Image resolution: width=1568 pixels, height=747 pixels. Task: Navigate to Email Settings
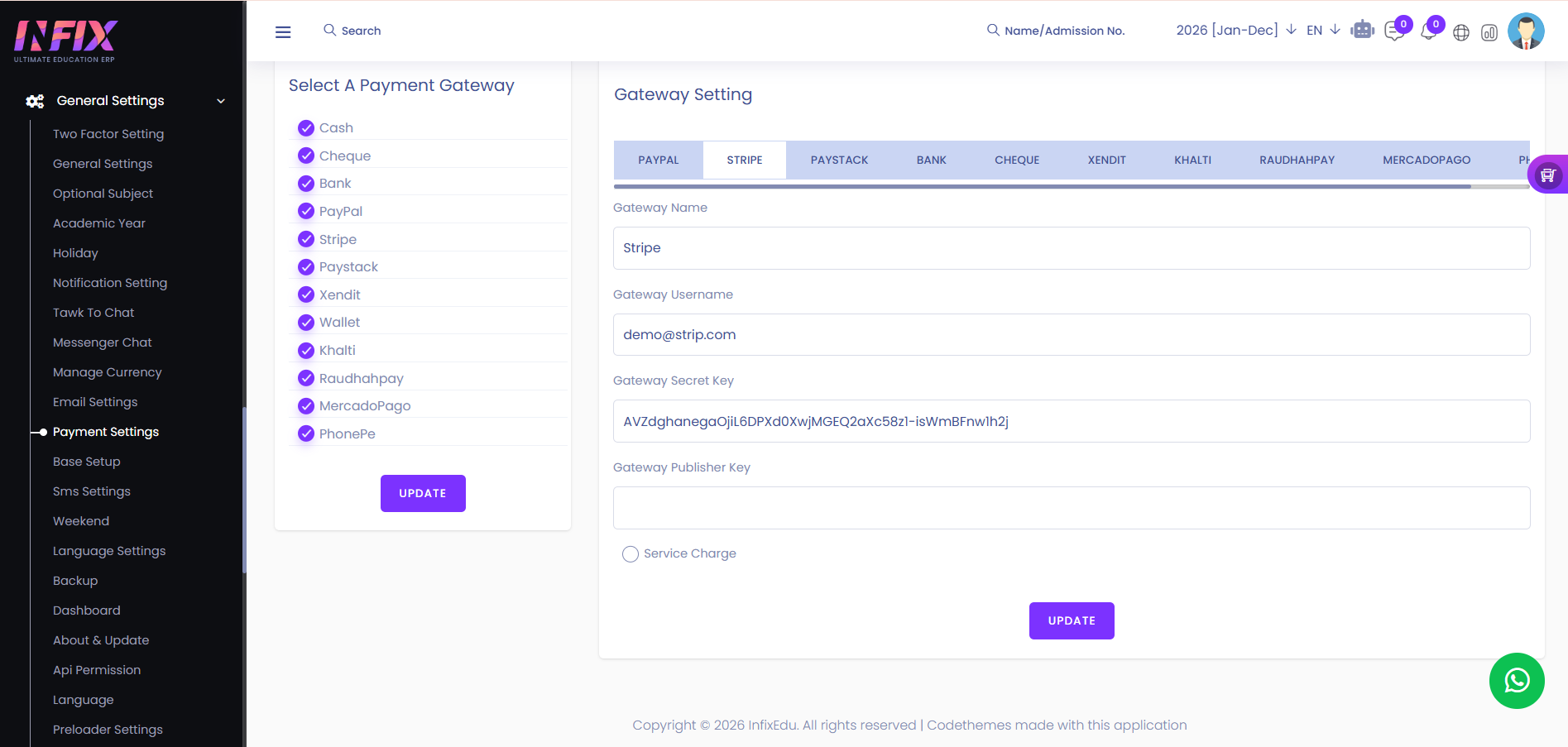point(95,402)
